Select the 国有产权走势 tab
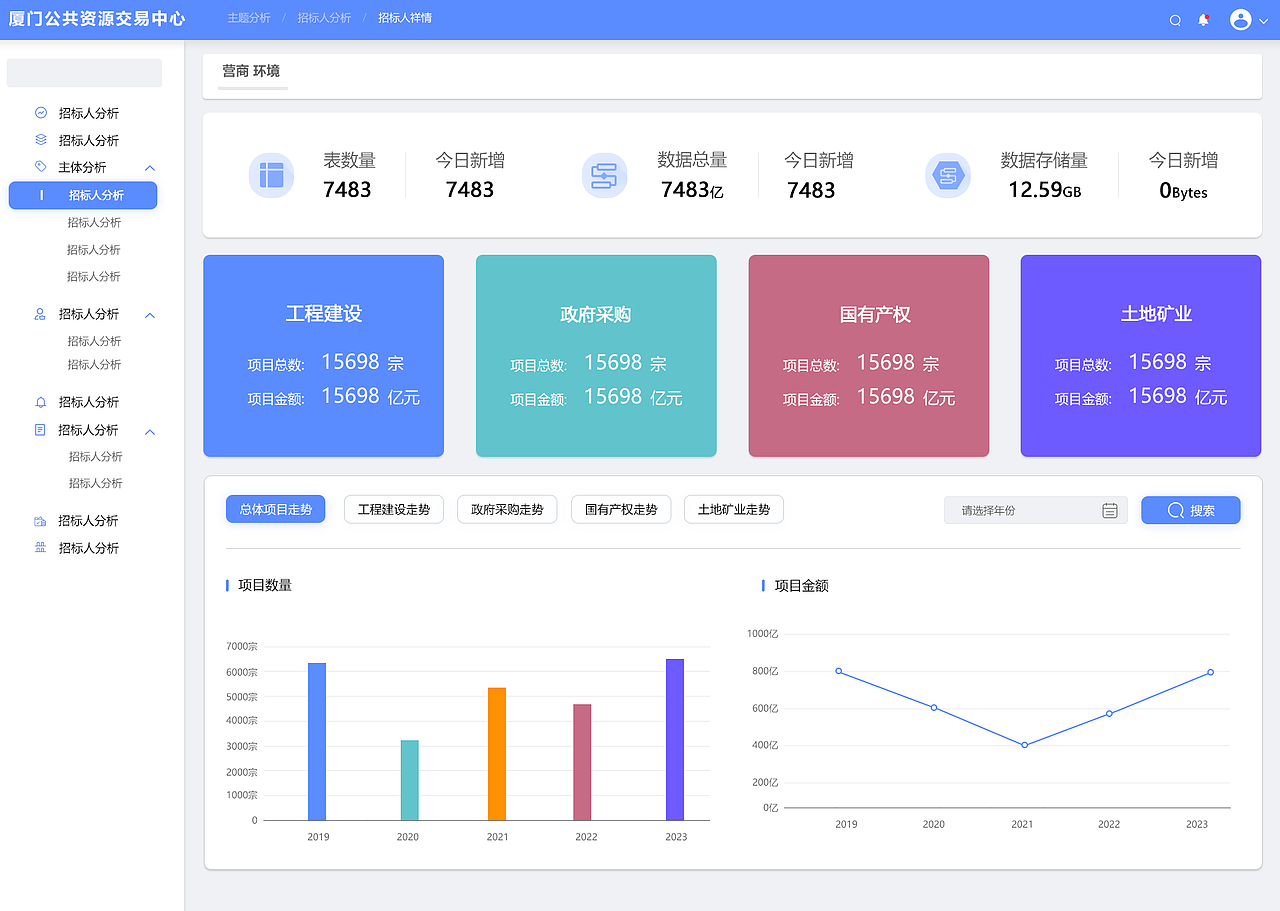The height and width of the screenshot is (911, 1280). coord(621,509)
